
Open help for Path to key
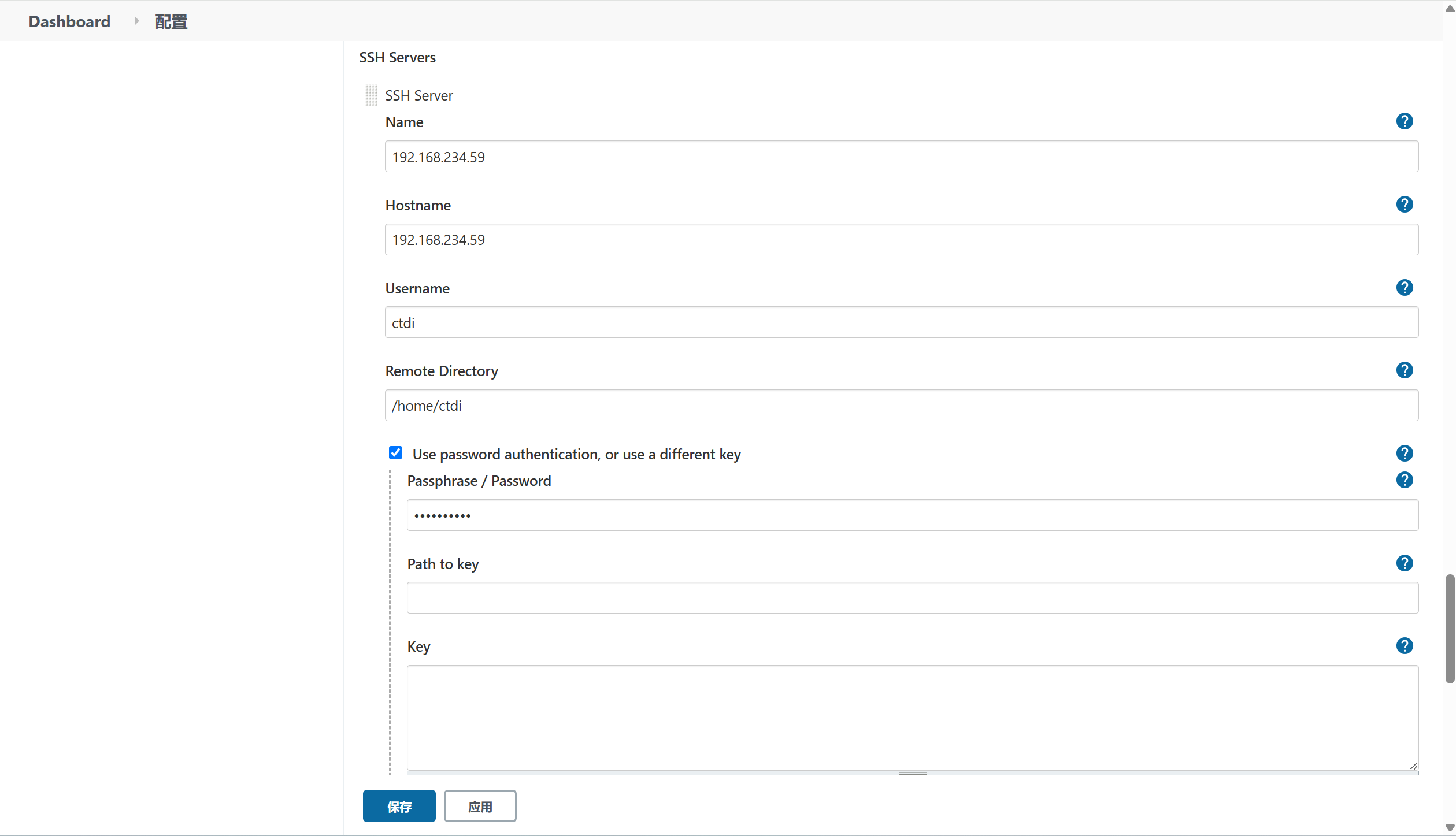tap(1404, 563)
